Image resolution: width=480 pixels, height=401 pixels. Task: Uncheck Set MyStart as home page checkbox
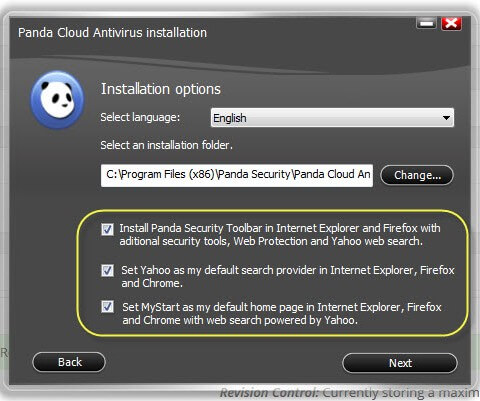point(107,307)
